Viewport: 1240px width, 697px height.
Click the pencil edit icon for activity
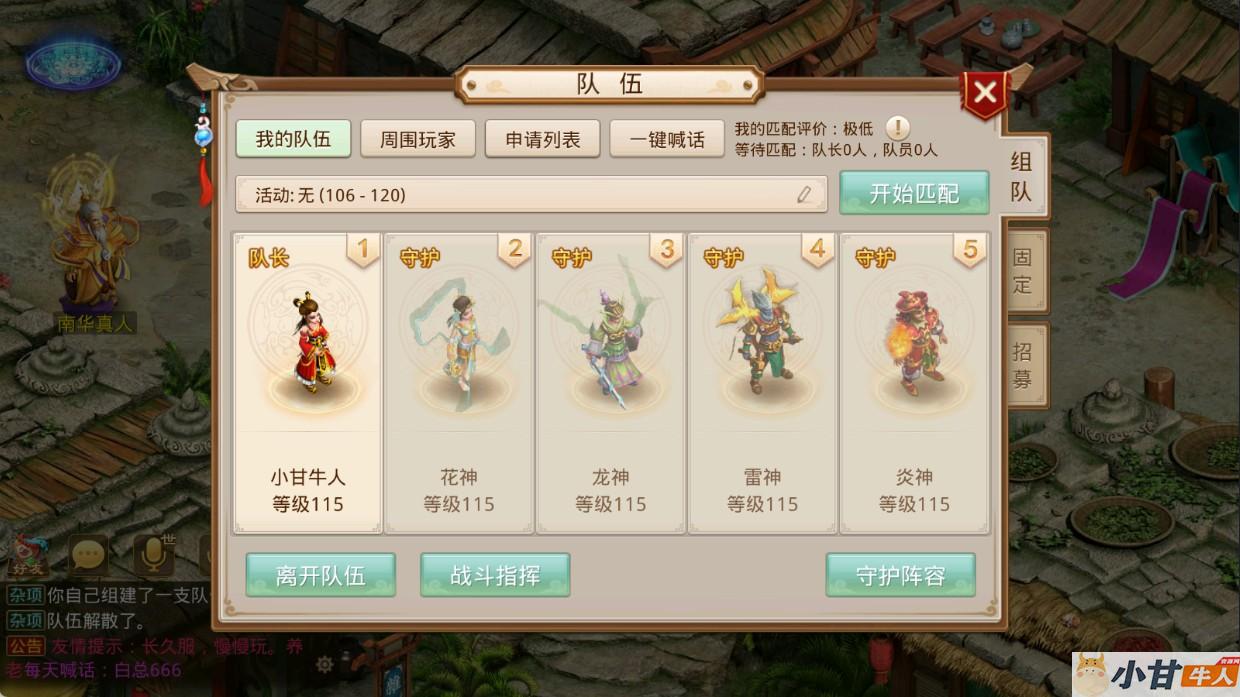click(x=805, y=195)
